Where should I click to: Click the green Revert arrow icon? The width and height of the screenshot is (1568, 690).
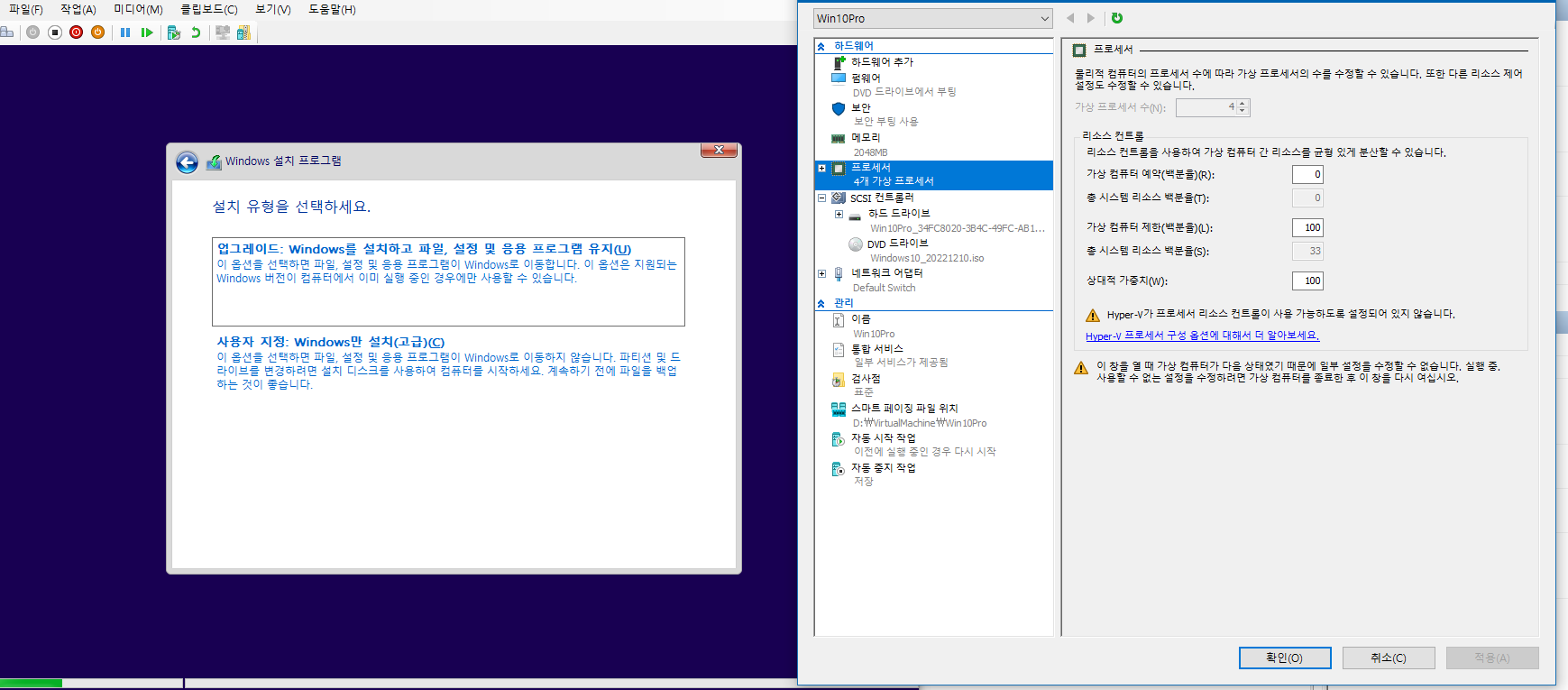(196, 32)
